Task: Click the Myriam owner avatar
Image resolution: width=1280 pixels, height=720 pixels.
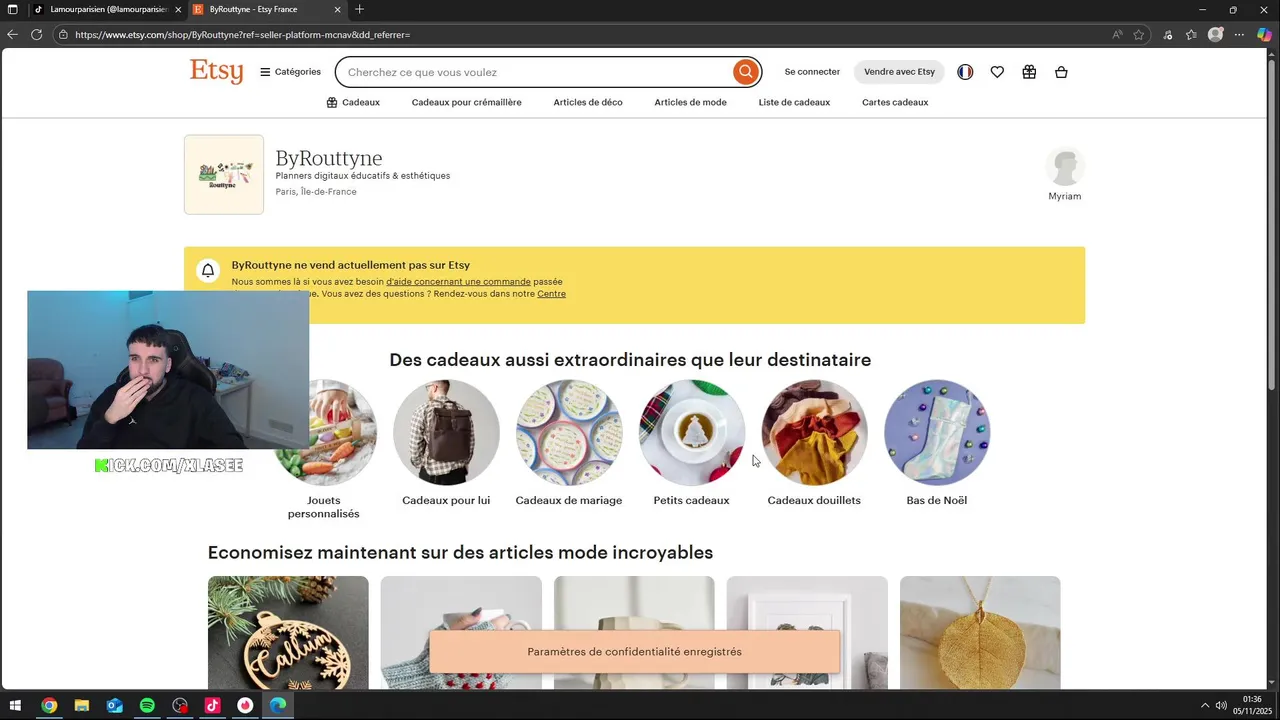Action: [x=1065, y=166]
